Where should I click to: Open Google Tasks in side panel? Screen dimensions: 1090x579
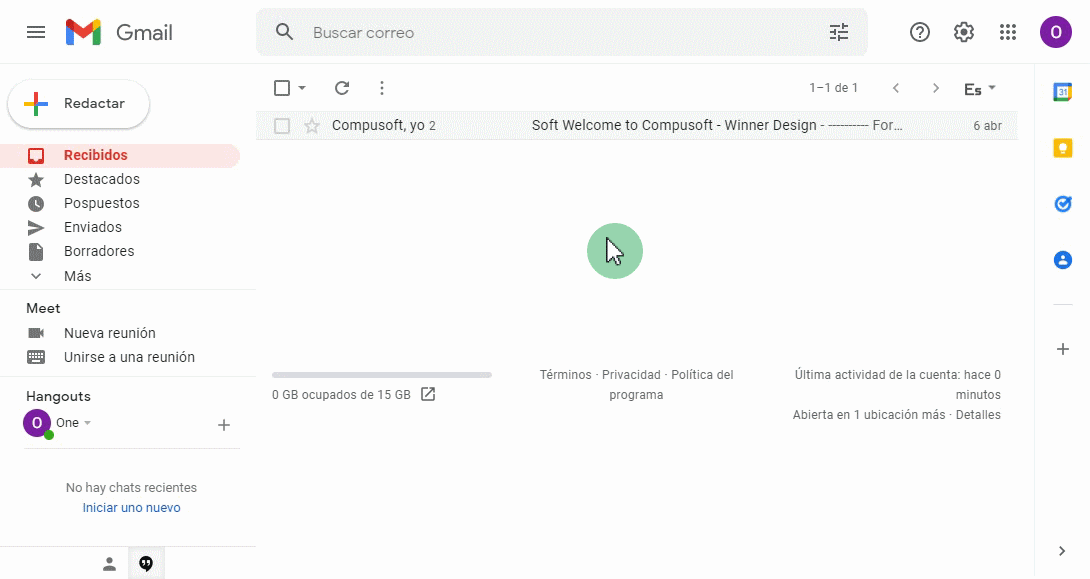[1062, 204]
